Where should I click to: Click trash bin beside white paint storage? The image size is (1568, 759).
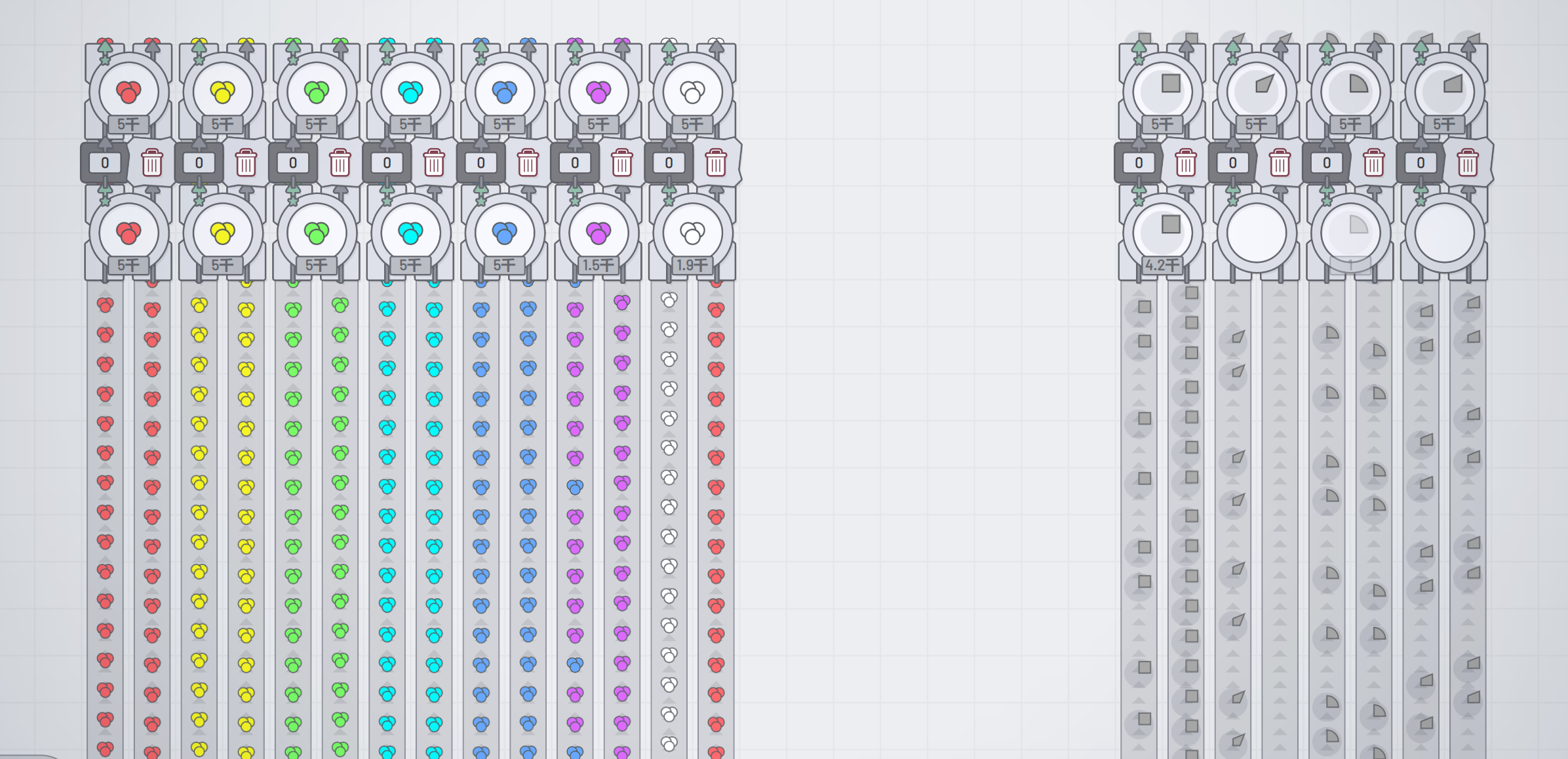[716, 163]
